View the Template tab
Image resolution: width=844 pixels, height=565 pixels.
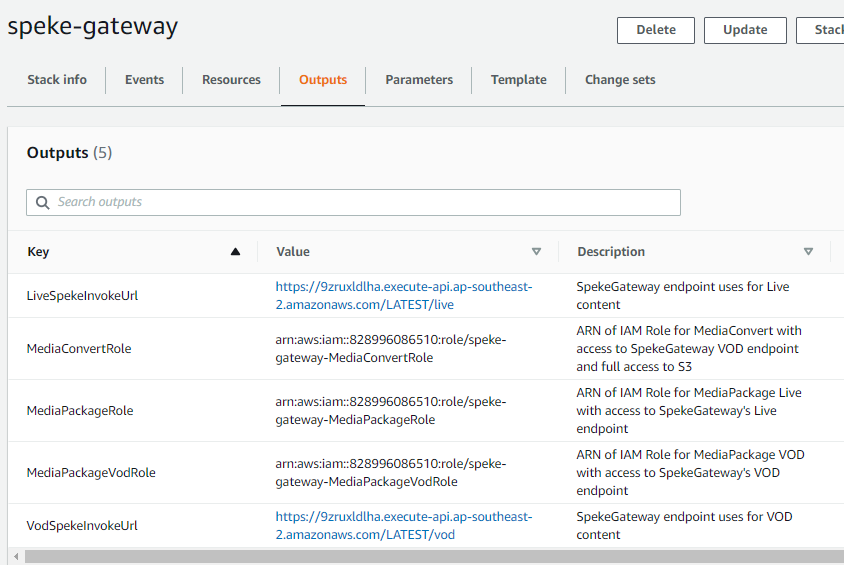click(518, 80)
